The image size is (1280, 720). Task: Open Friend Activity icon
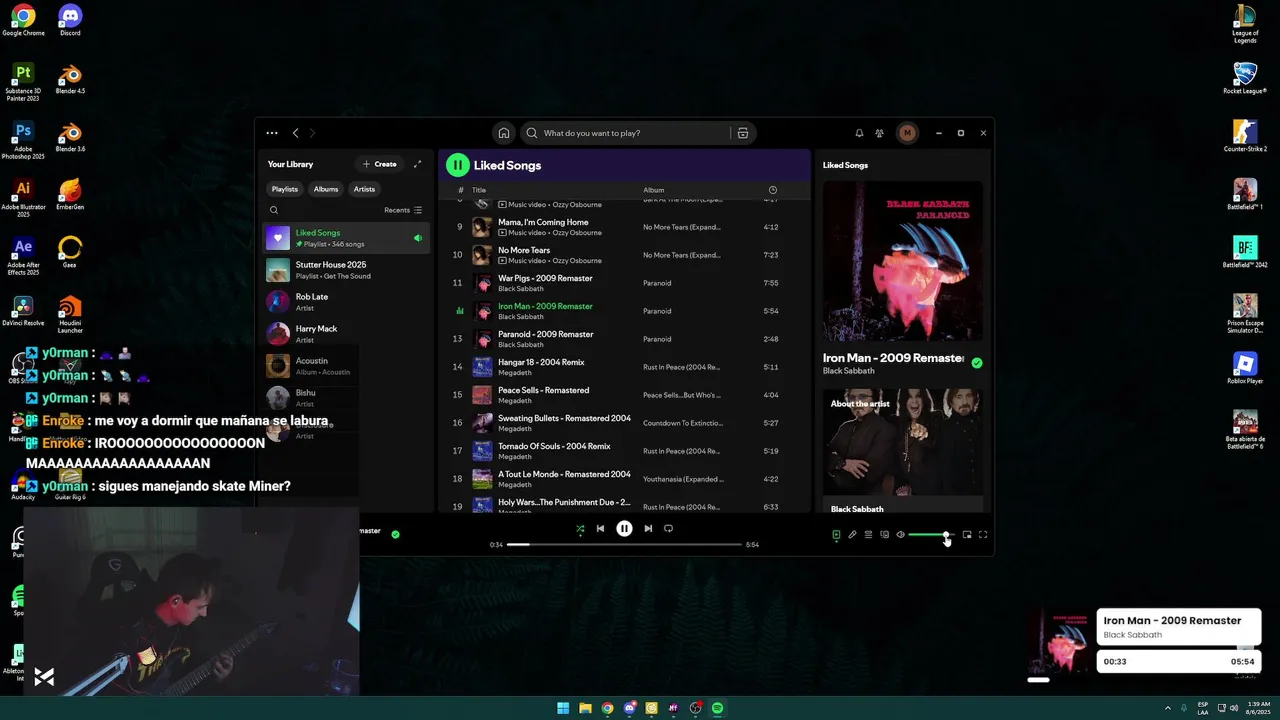point(879,133)
